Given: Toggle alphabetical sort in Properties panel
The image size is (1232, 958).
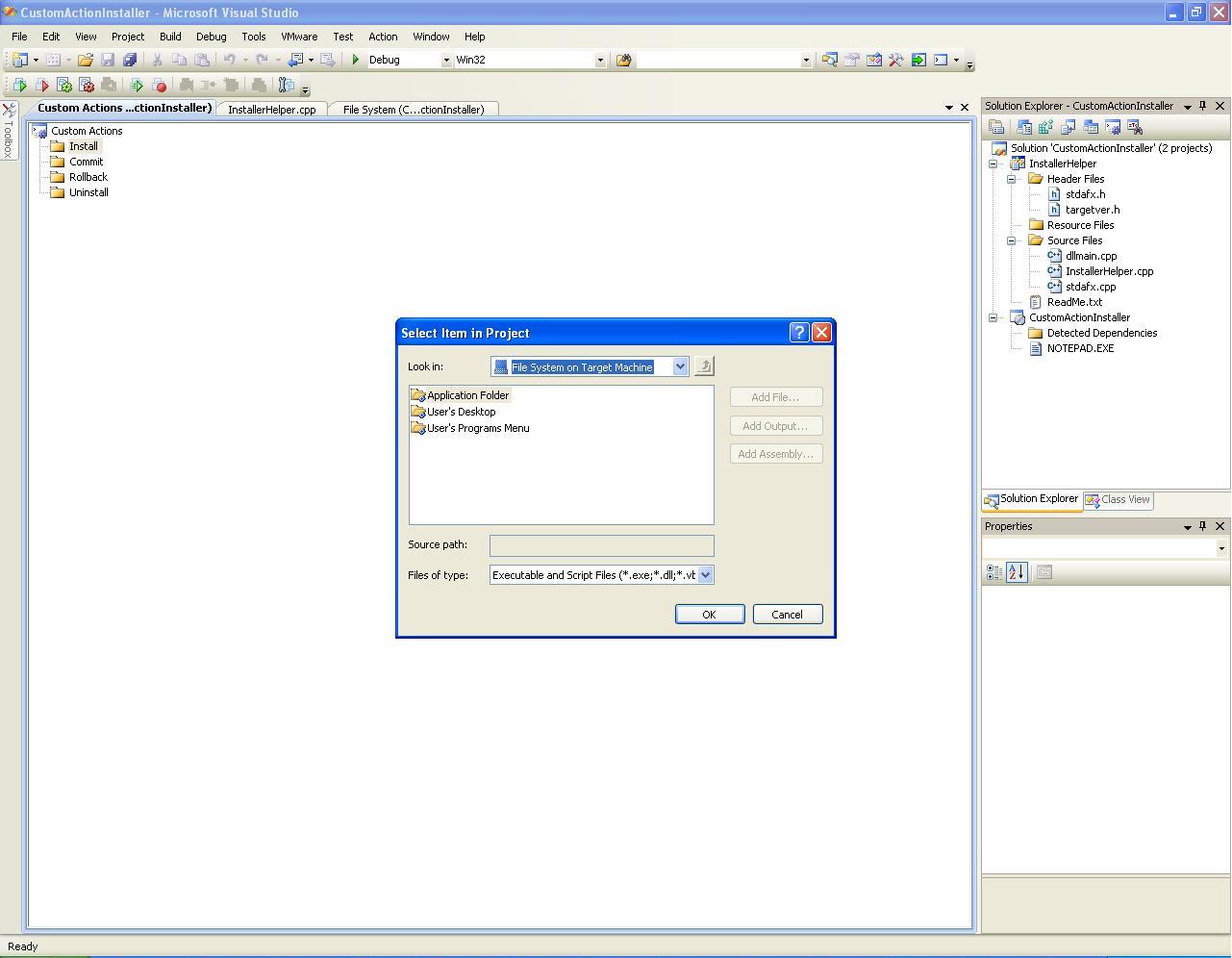Looking at the screenshot, I should coord(1017,572).
